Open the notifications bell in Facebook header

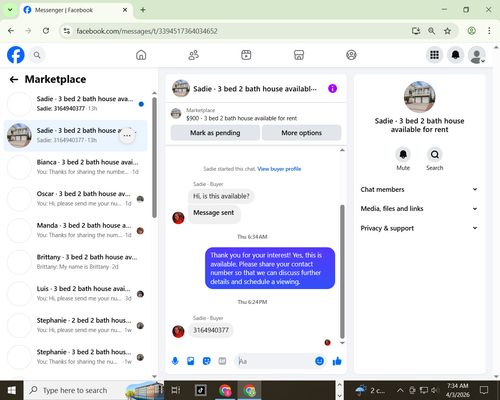(x=456, y=55)
